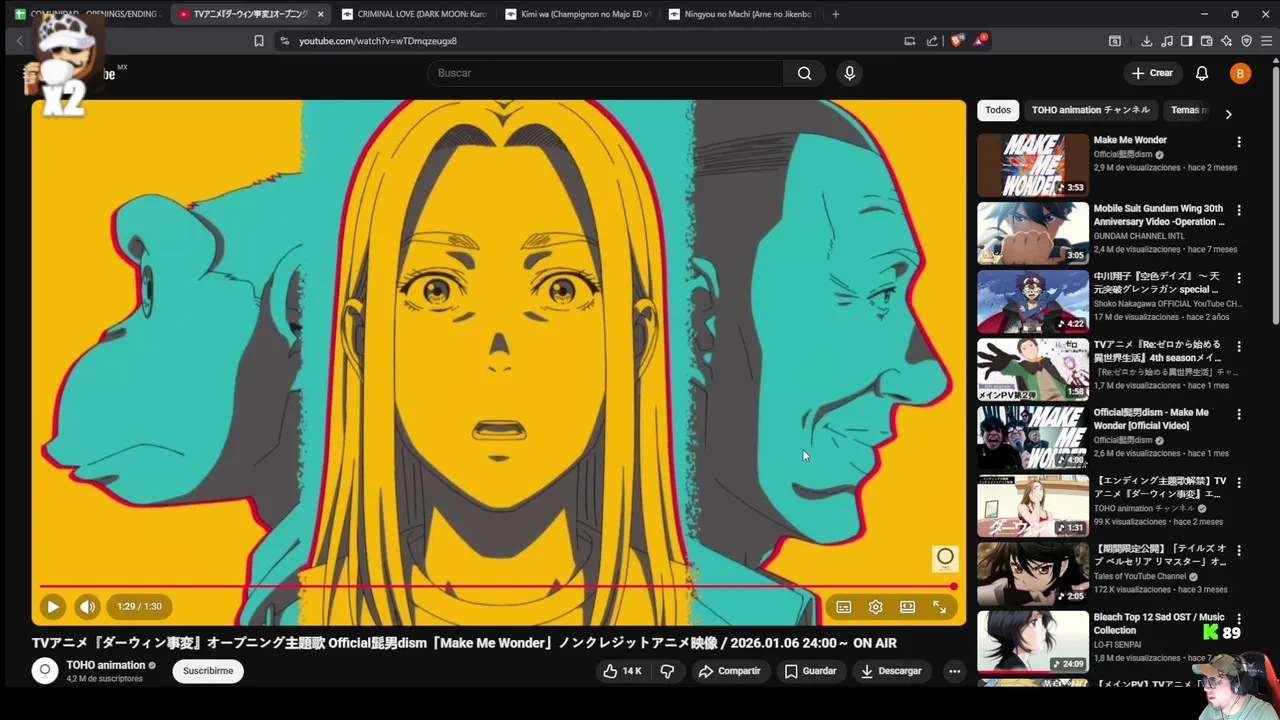The width and height of the screenshot is (1280, 720).
Task: Open Bleach Top 12 Sad OST title
Action: pos(1159,624)
